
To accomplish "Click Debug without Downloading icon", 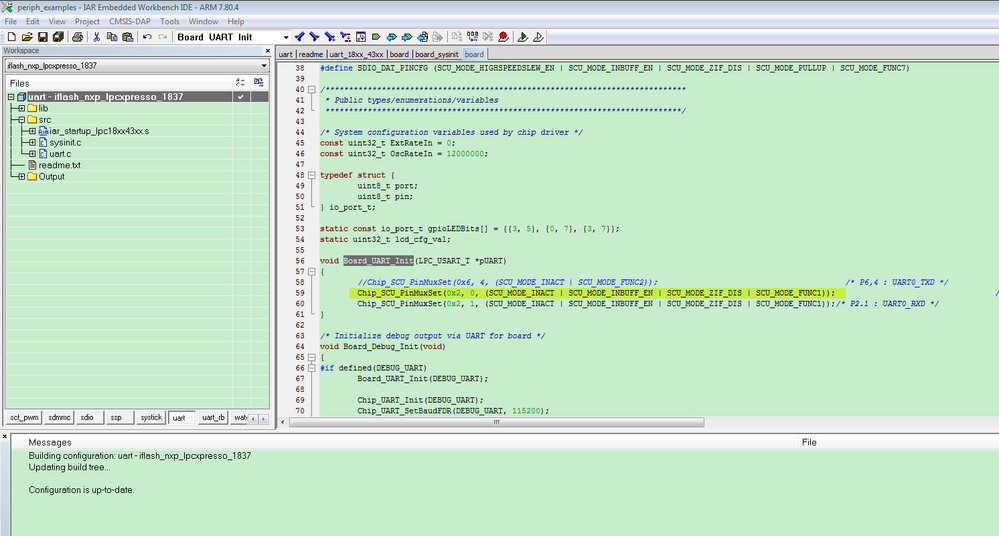I will pyautogui.click(x=538, y=37).
